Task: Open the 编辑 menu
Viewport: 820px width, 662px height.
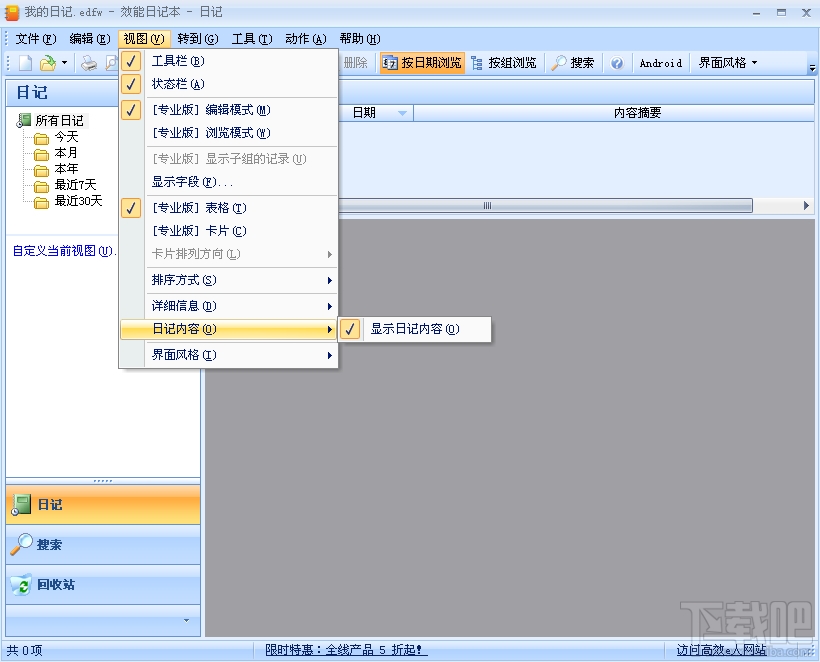Action: pos(90,39)
